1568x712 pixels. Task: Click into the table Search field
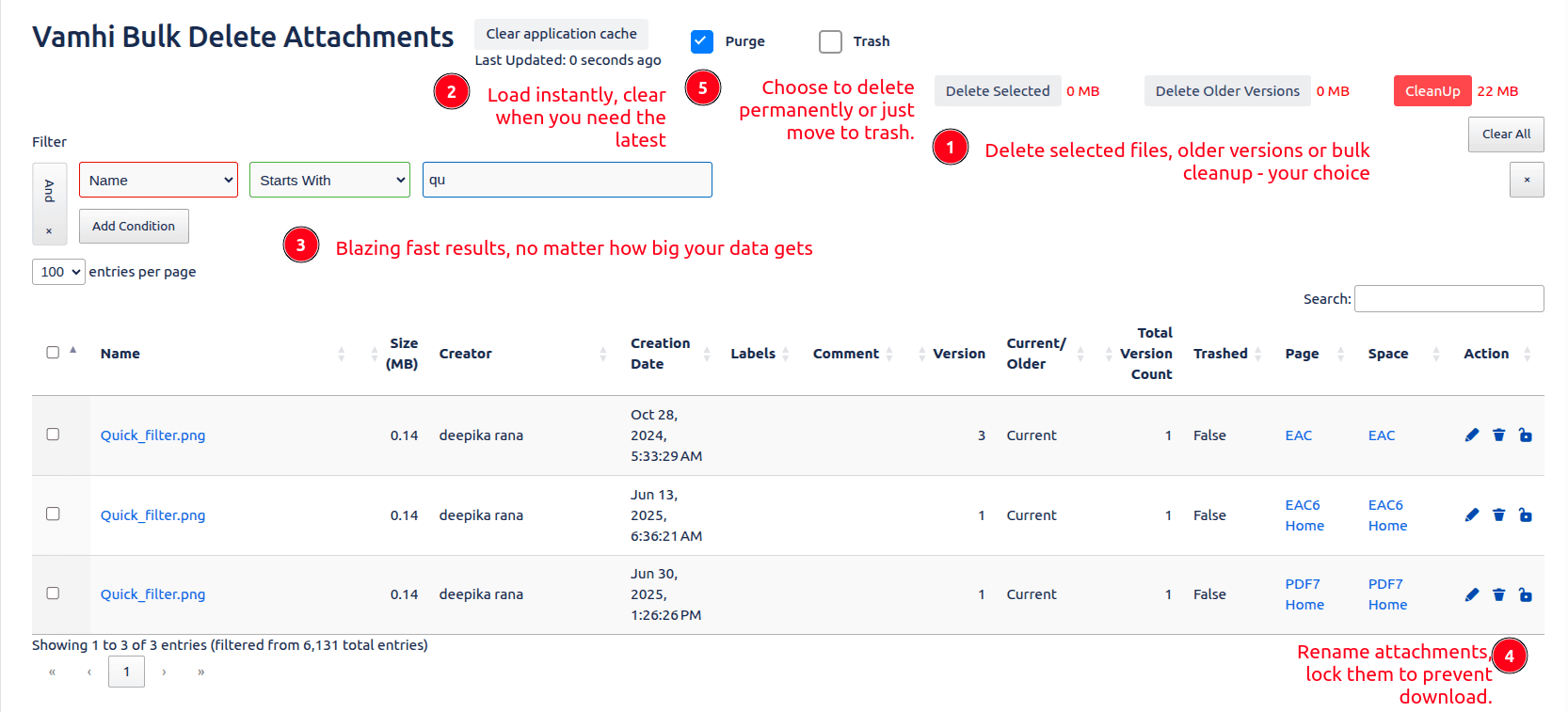1448,298
